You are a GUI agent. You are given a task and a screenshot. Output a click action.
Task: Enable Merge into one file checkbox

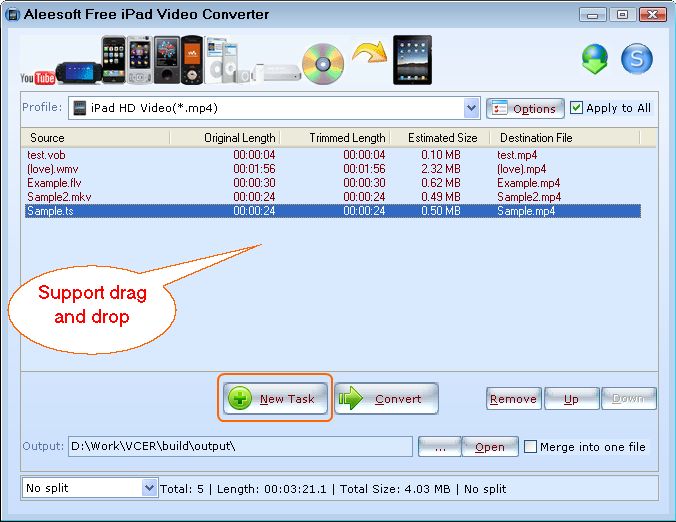point(530,447)
